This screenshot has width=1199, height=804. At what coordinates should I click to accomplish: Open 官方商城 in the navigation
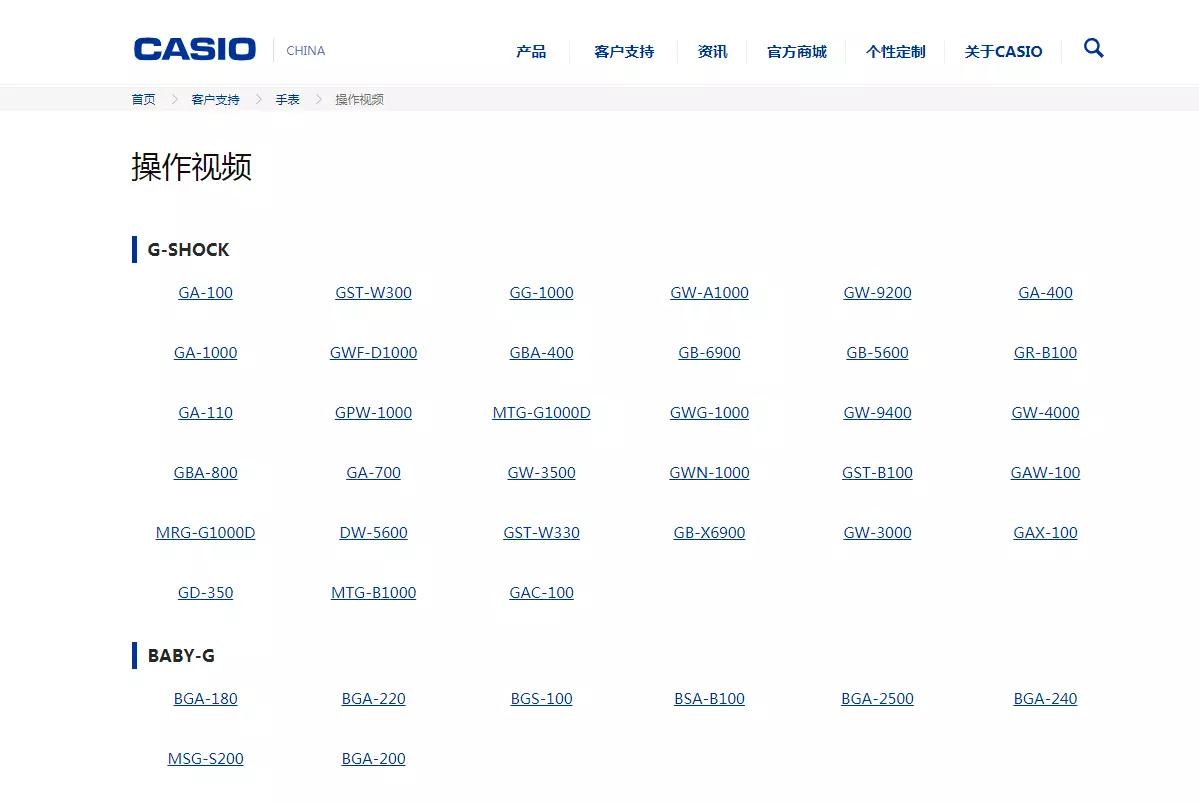(797, 51)
